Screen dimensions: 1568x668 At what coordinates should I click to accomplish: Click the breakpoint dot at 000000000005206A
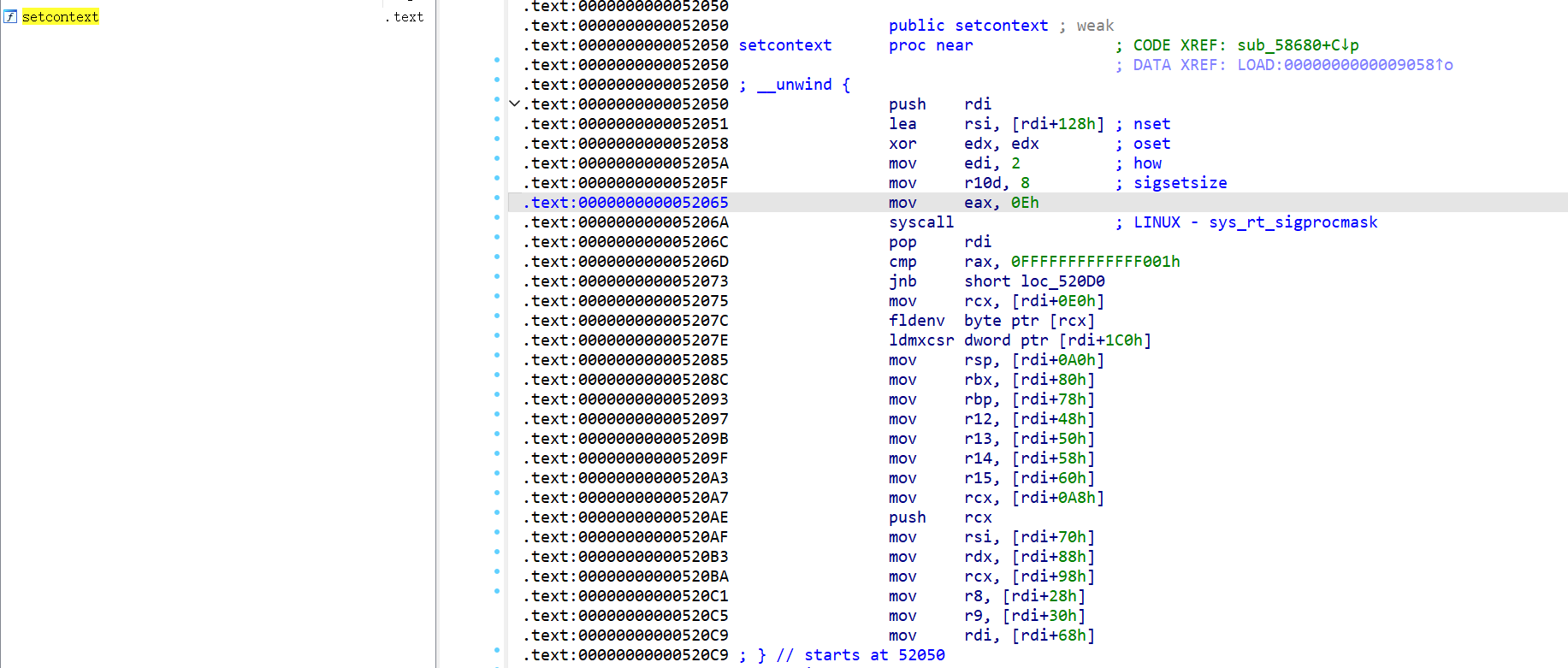tap(497, 217)
